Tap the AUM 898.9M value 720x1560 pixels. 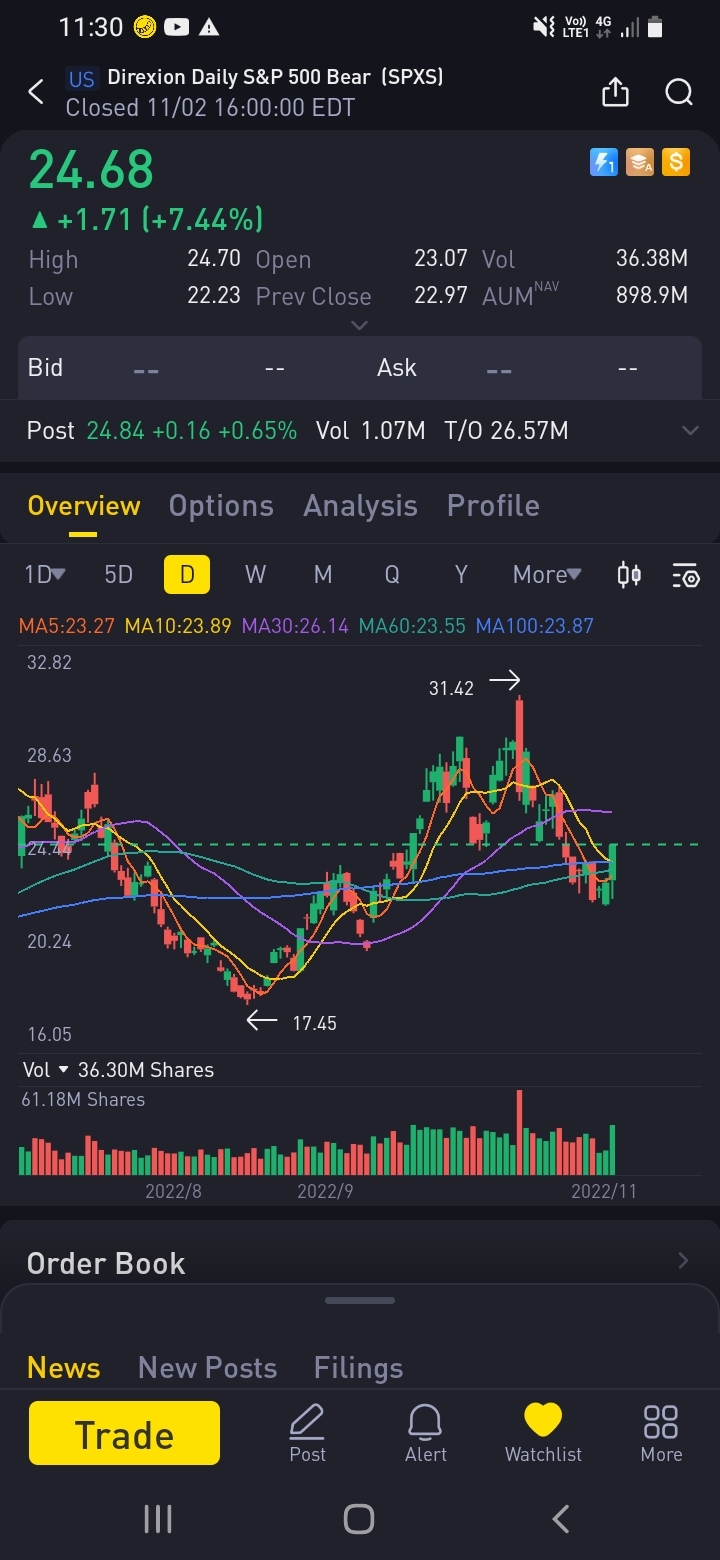point(651,296)
